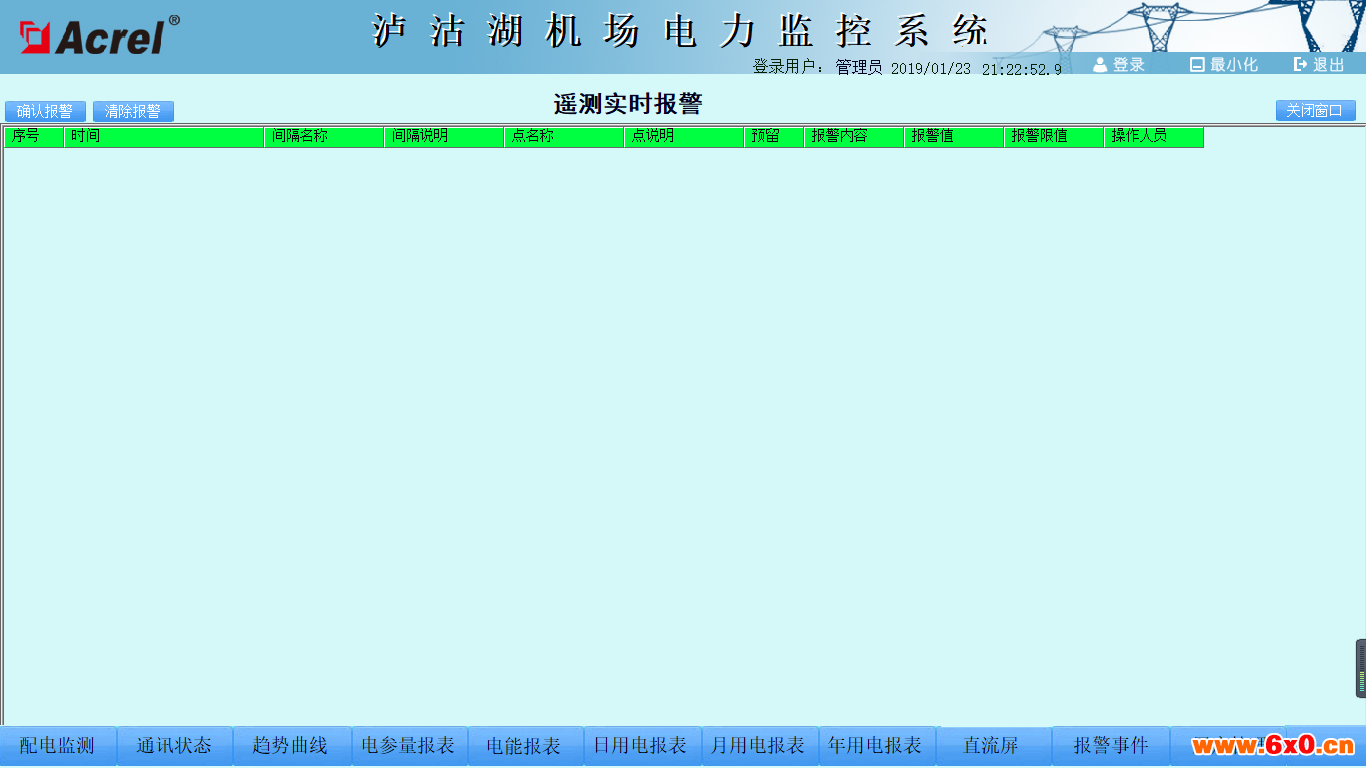Open the 配电监测 tab
Image resolution: width=1366 pixels, height=768 pixels.
[57, 746]
